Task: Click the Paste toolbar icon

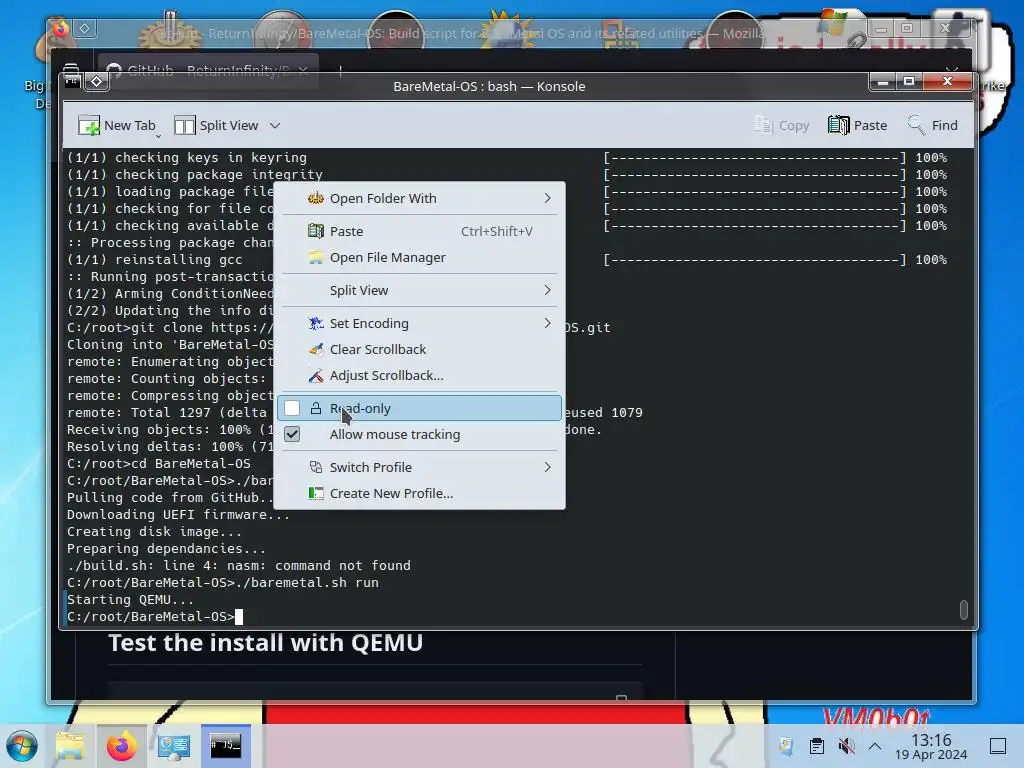Action: click(839, 125)
